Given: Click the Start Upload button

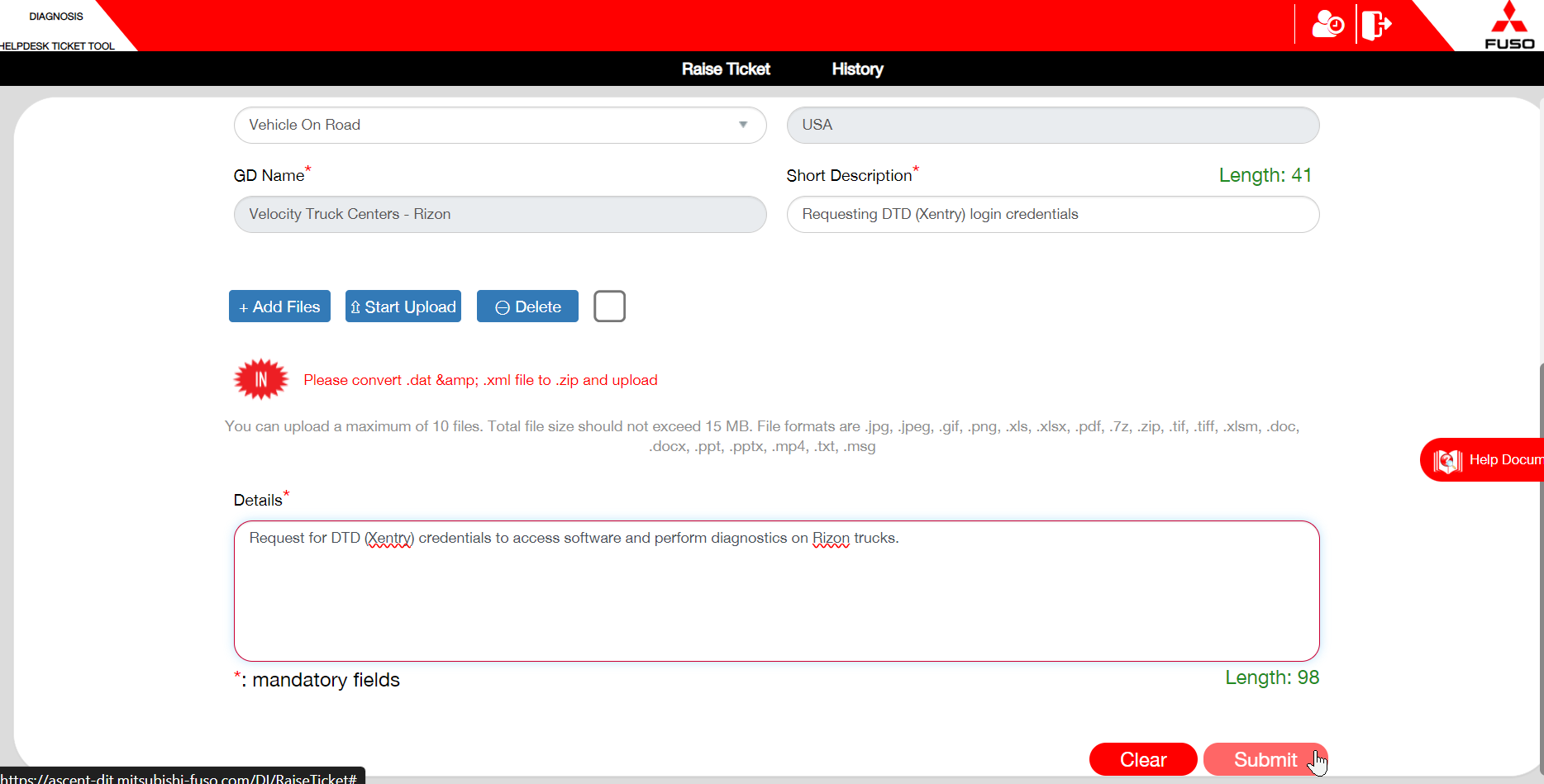Looking at the screenshot, I should [403, 306].
